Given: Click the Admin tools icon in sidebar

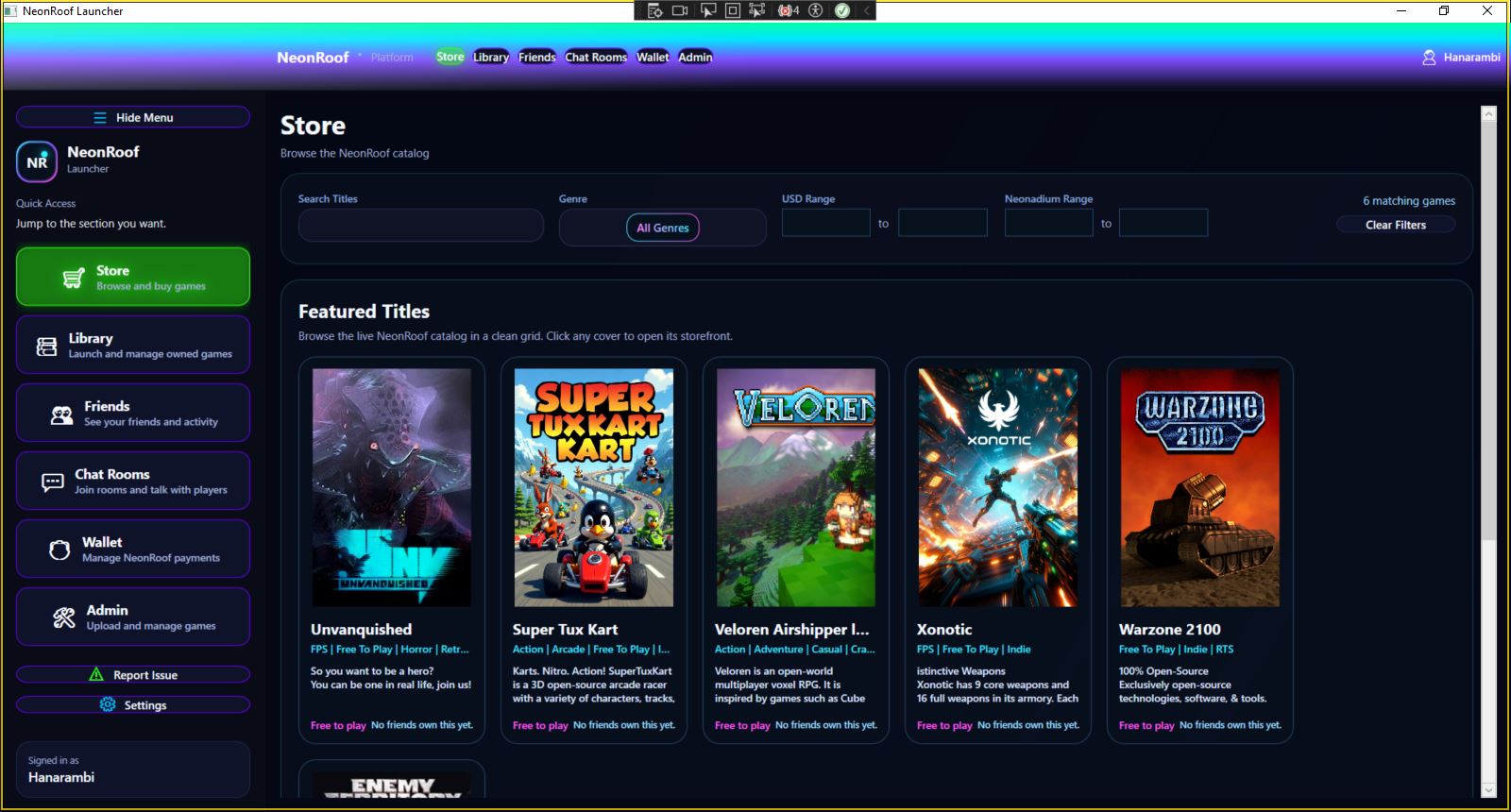Looking at the screenshot, I should pos(64,617).
